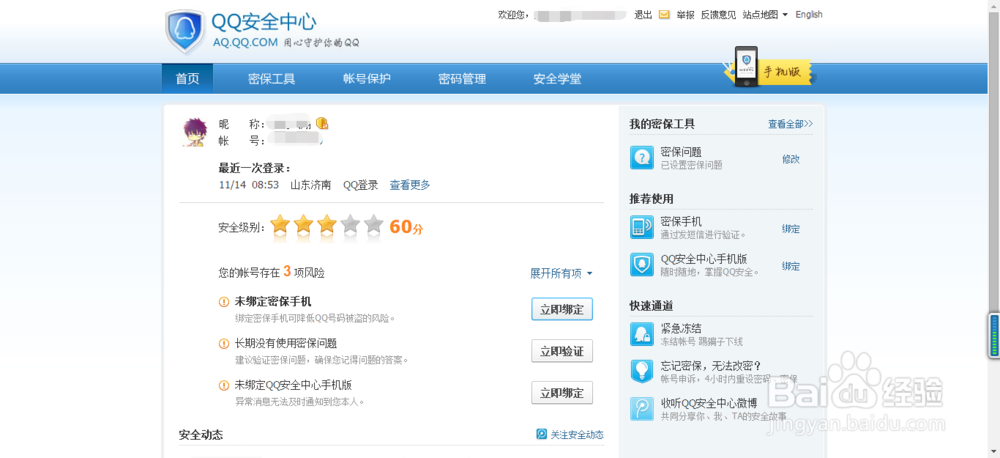
Task: Click warning icon beside 未绑定QQ安全中心手机版
Action: click(223, 385)
